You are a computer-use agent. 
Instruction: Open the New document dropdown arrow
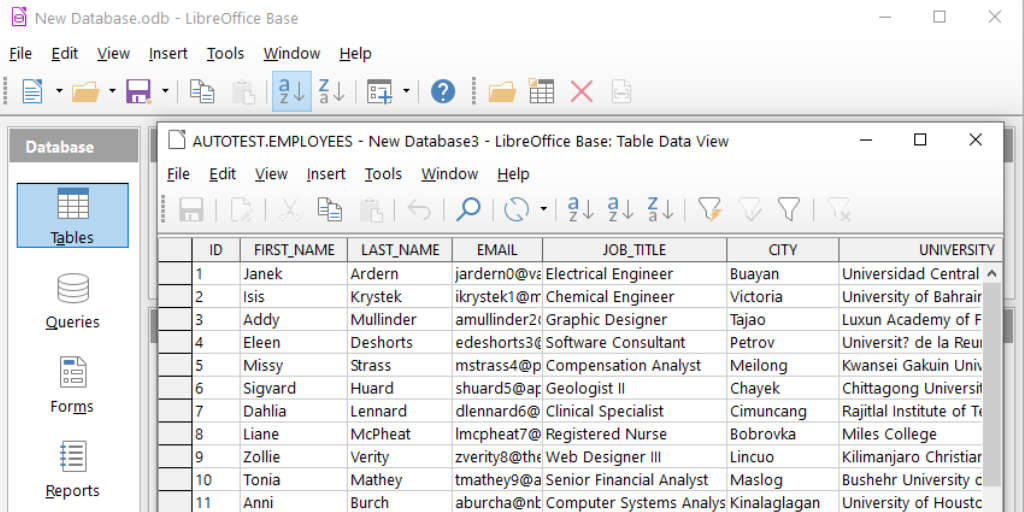(59, 91)
